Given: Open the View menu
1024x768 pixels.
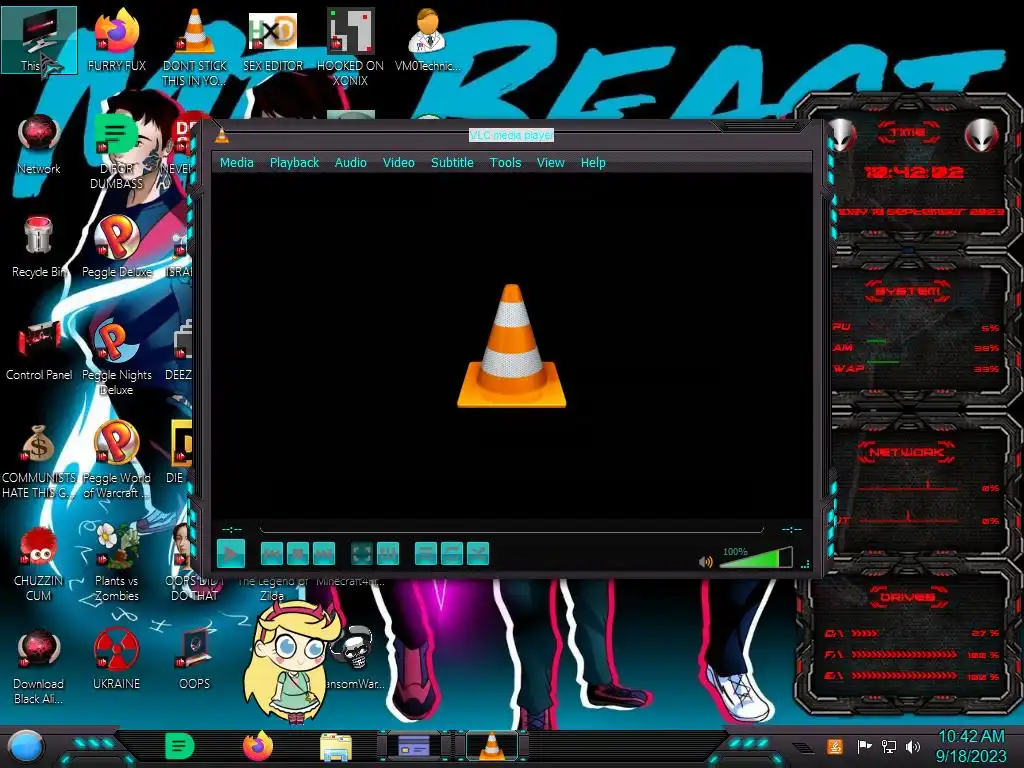Looking at the screenshot, I should click(551, 163).
